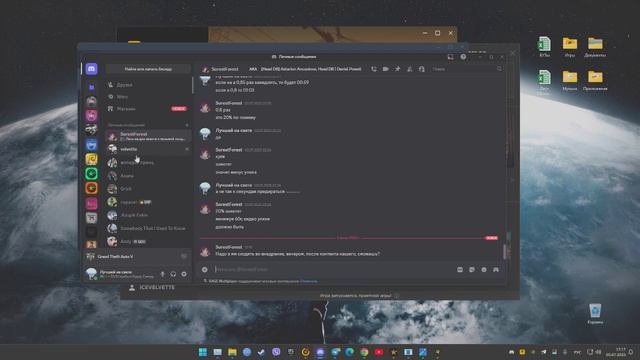
Task: Close the velvette DM with the x
Action: coord(187,149)
